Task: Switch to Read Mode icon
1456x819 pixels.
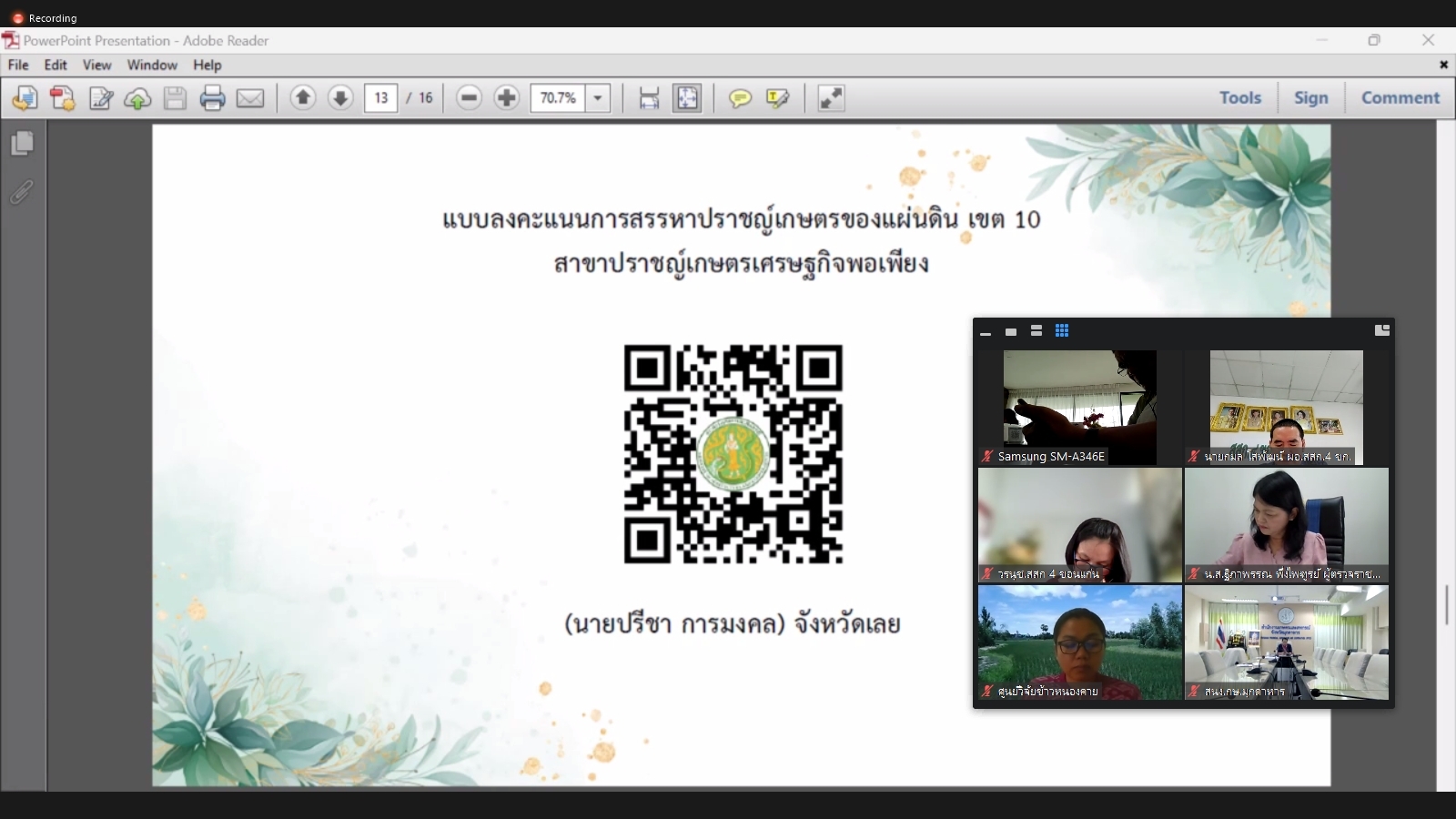Action: tap(831, 98)
